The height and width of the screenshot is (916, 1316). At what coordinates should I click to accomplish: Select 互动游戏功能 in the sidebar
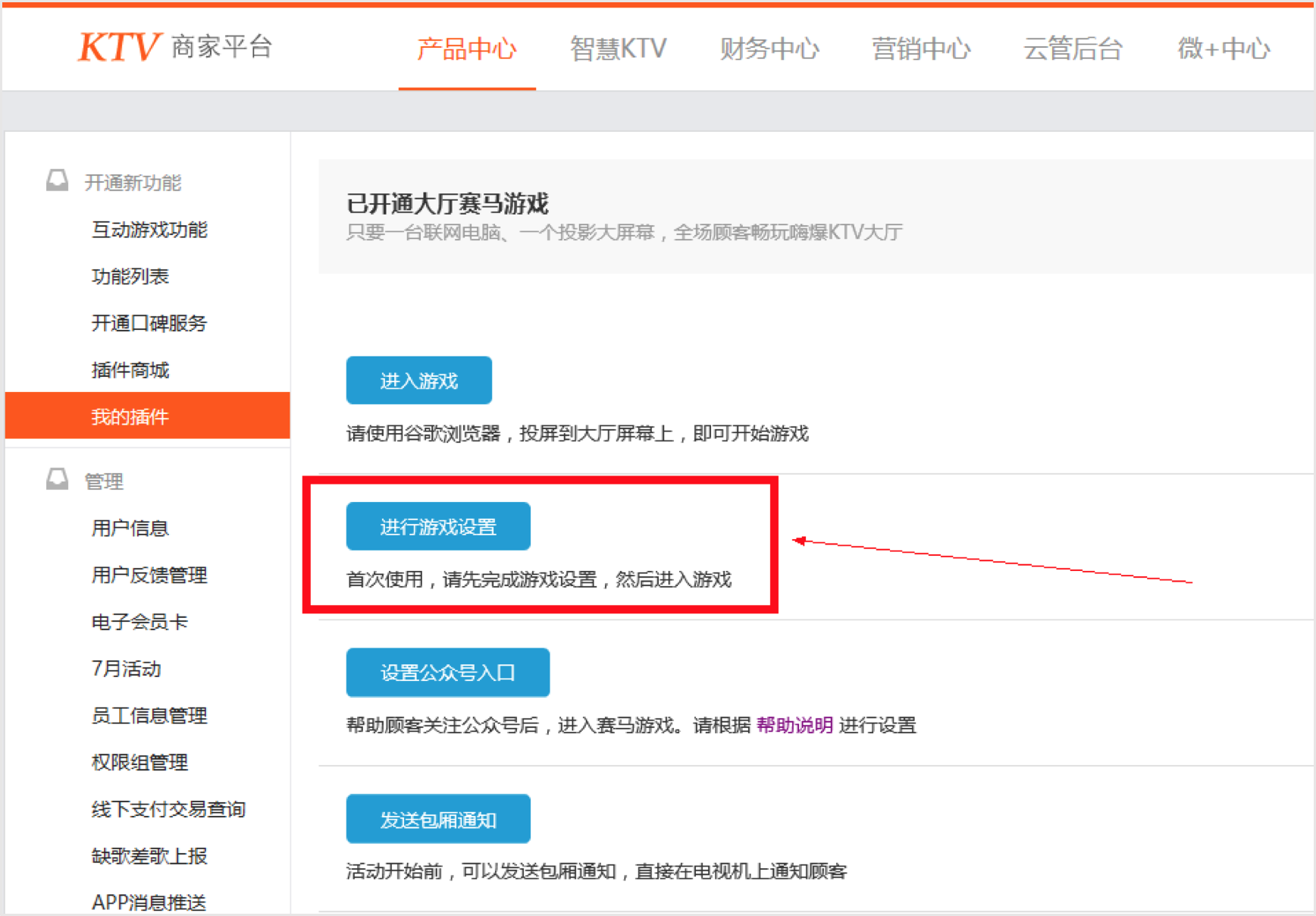149,230
